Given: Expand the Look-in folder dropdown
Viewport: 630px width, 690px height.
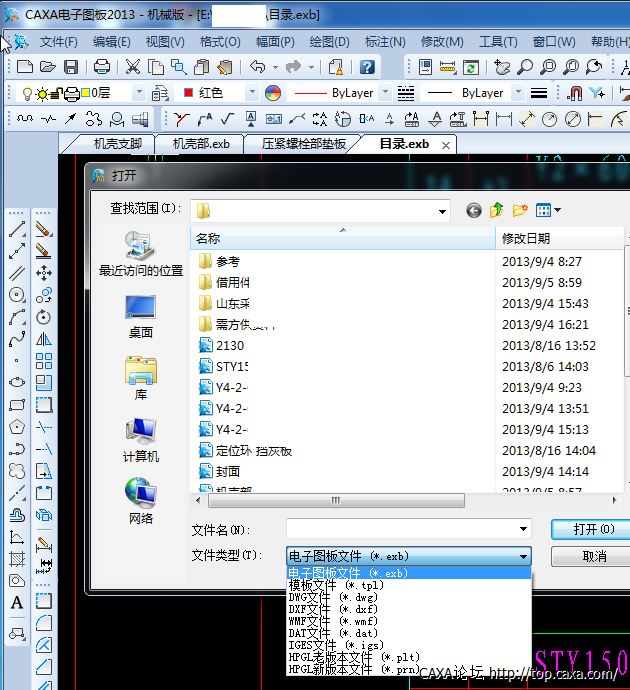Looking at the screenshot, I should pyautogui.click(x=442, y=211).
